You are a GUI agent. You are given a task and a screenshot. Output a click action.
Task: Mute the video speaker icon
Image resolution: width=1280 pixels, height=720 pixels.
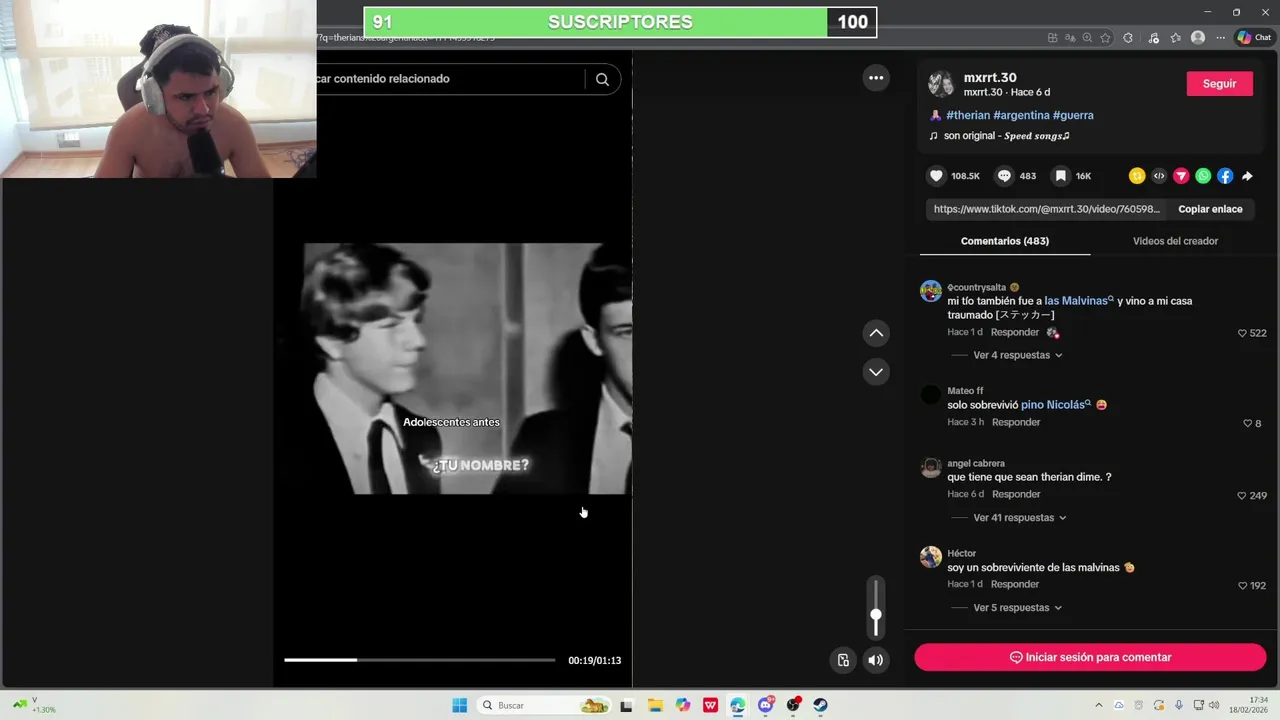[x=876, y=660]
